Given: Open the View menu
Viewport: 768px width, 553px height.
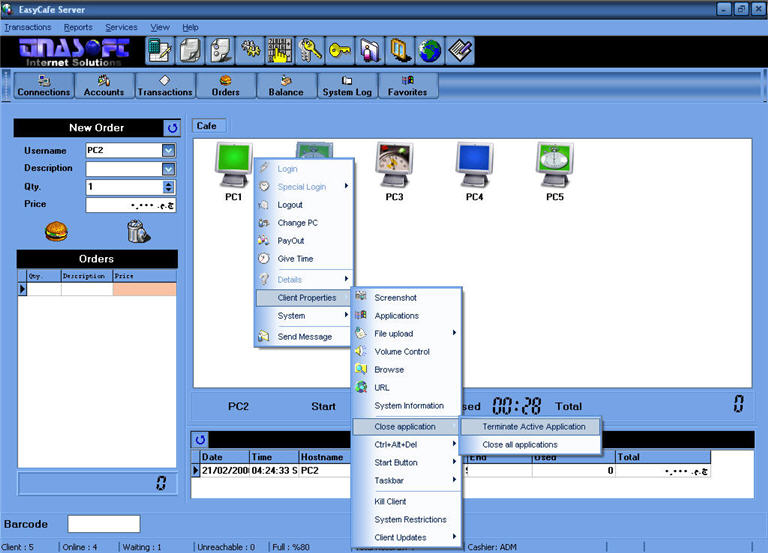Looking at the screenshot, I should click(x=160, y=27).
